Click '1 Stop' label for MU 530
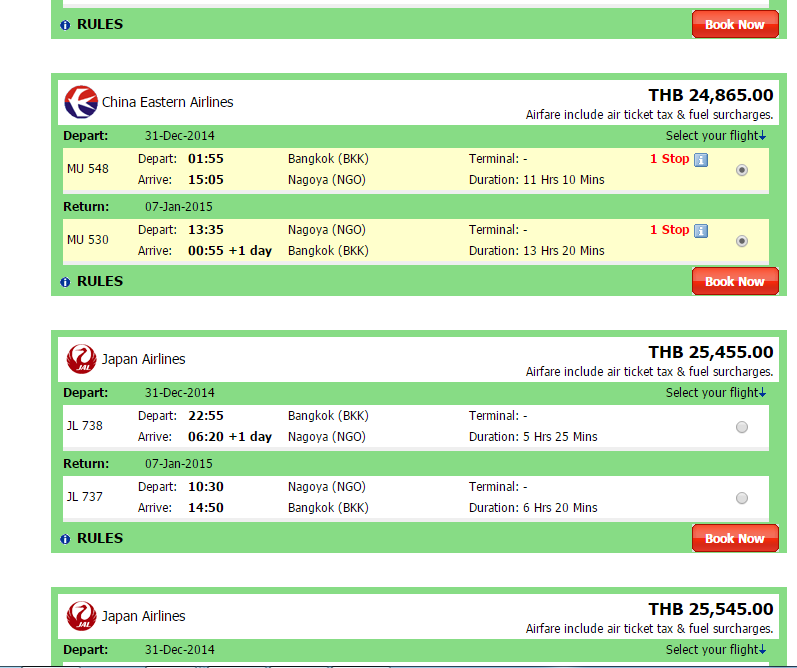797x668 pixels. point(669,230)
